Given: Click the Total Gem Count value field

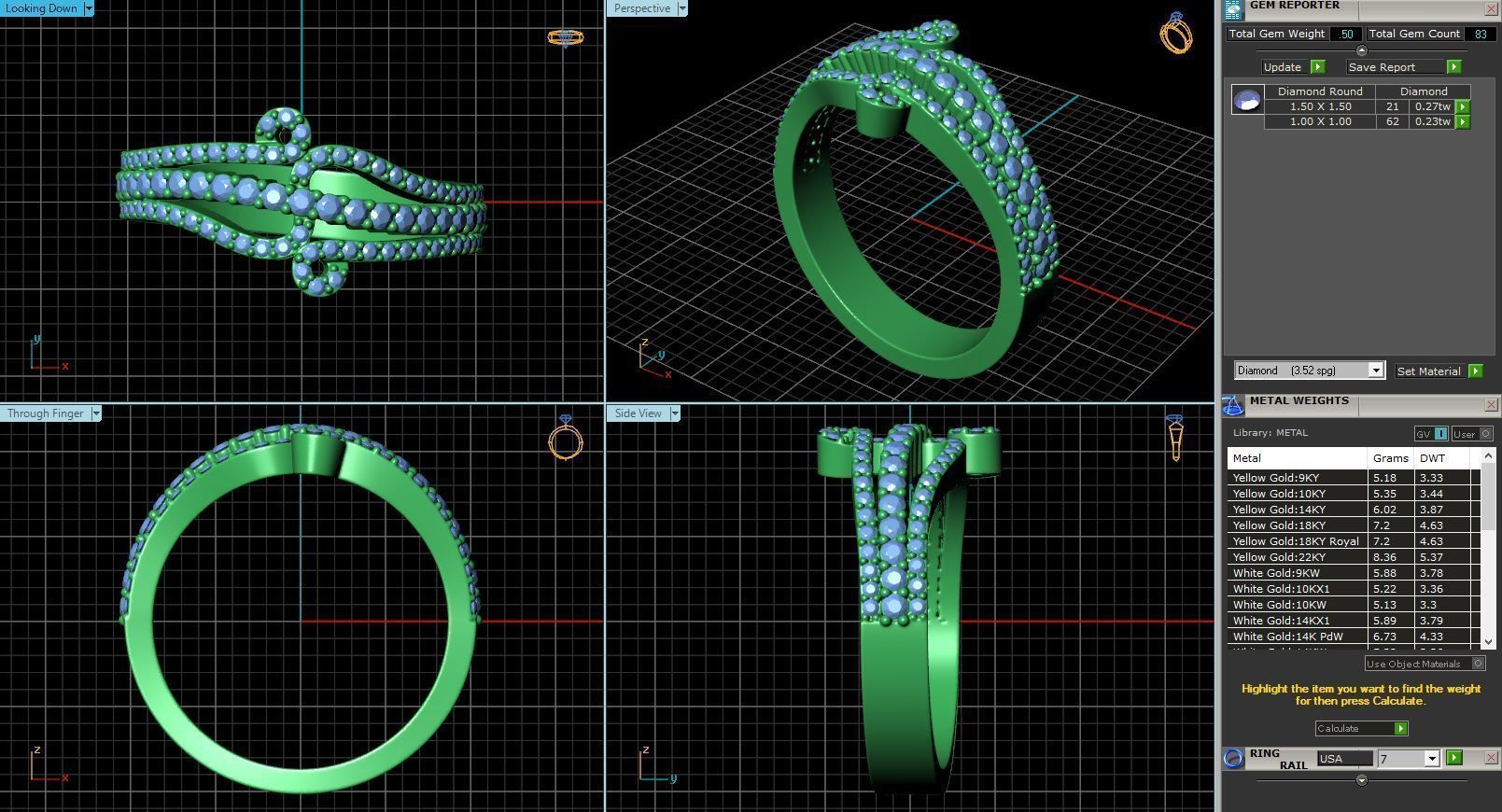Looking at the screenshot, I should coord(1480,34).
